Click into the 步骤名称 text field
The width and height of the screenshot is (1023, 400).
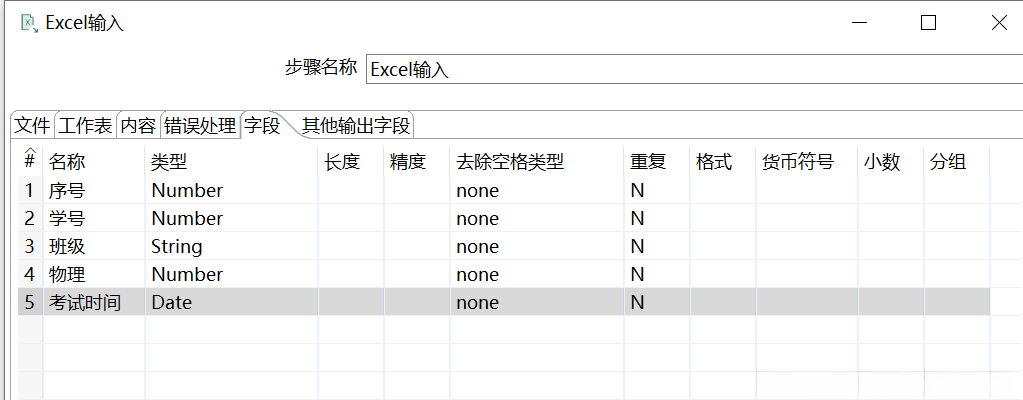690,69
